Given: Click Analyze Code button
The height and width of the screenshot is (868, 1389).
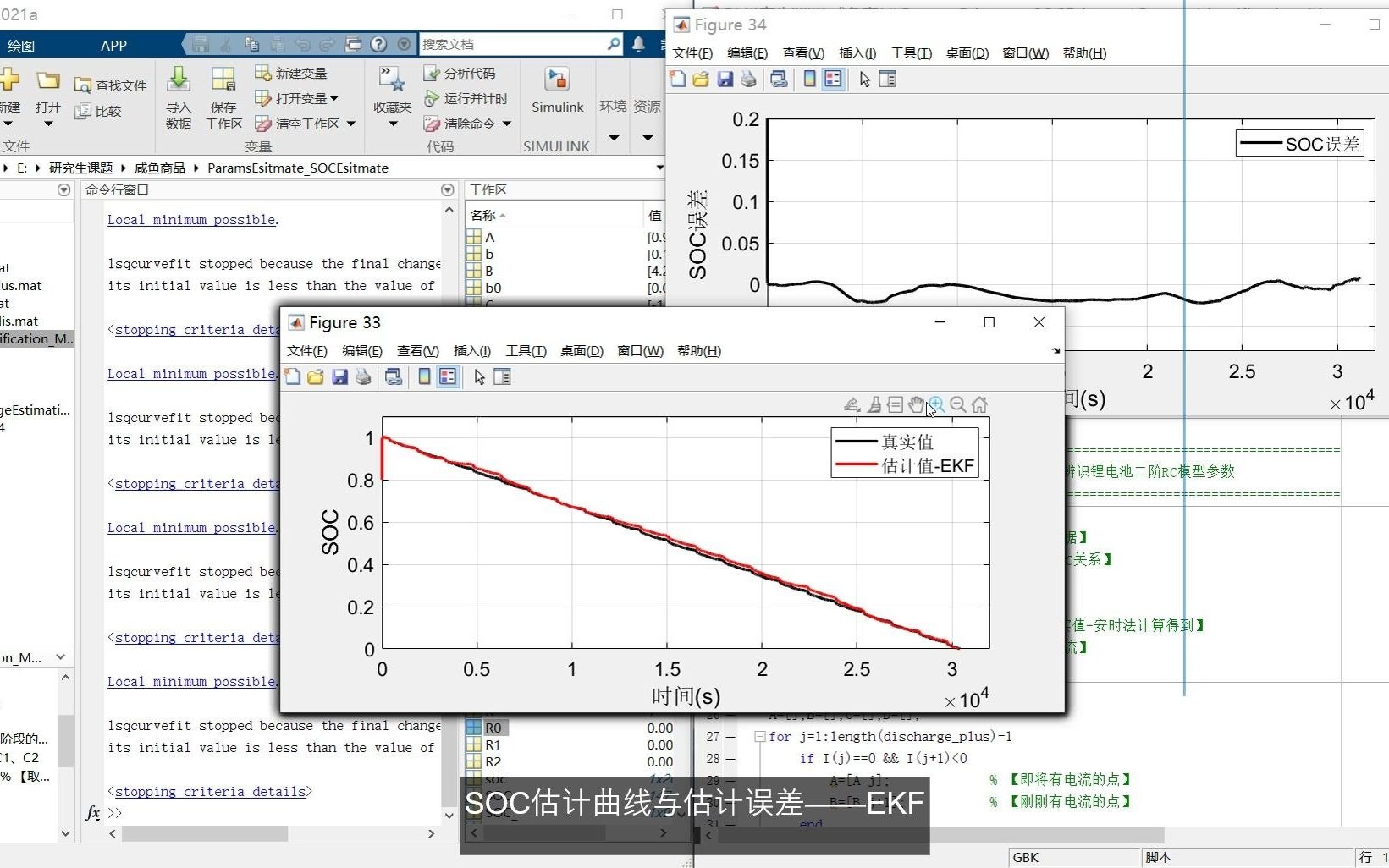Looking at the screenshot, I should coord(460,74).
